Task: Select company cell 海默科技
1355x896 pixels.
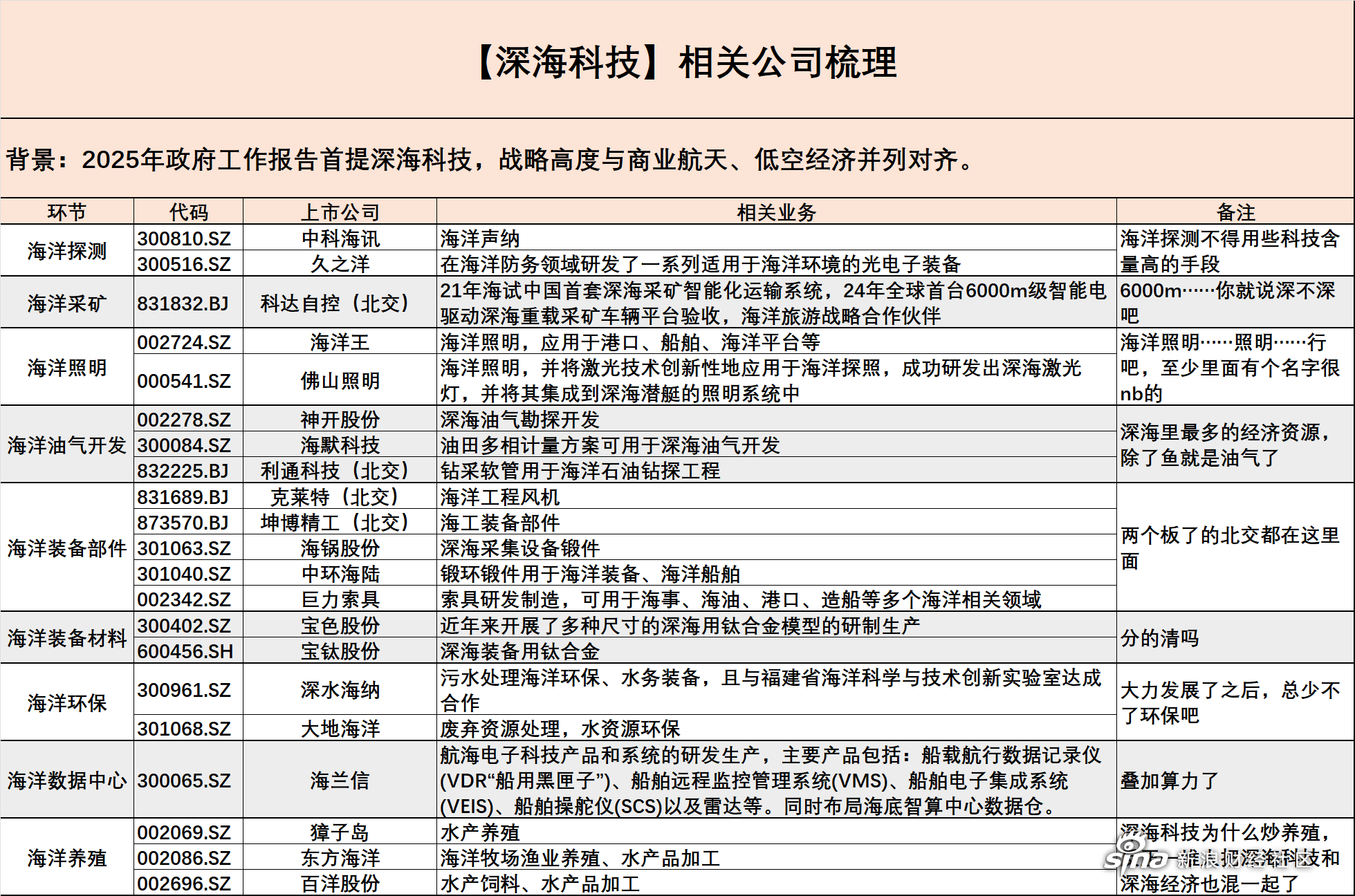Action: (340, 445)
